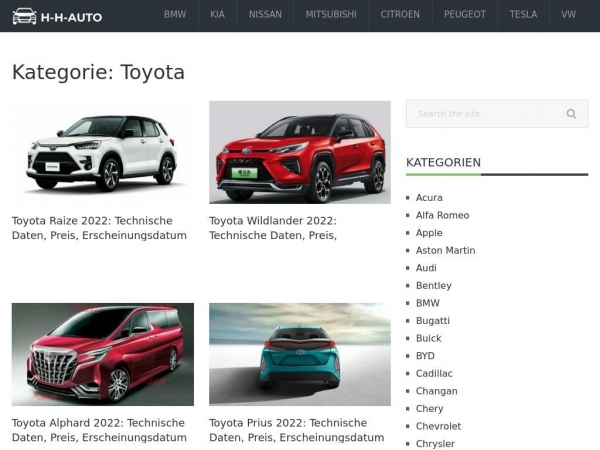Open the teal Toyota Prius thumbnail
The image size is (600, 450).
[x=300, y=354]
